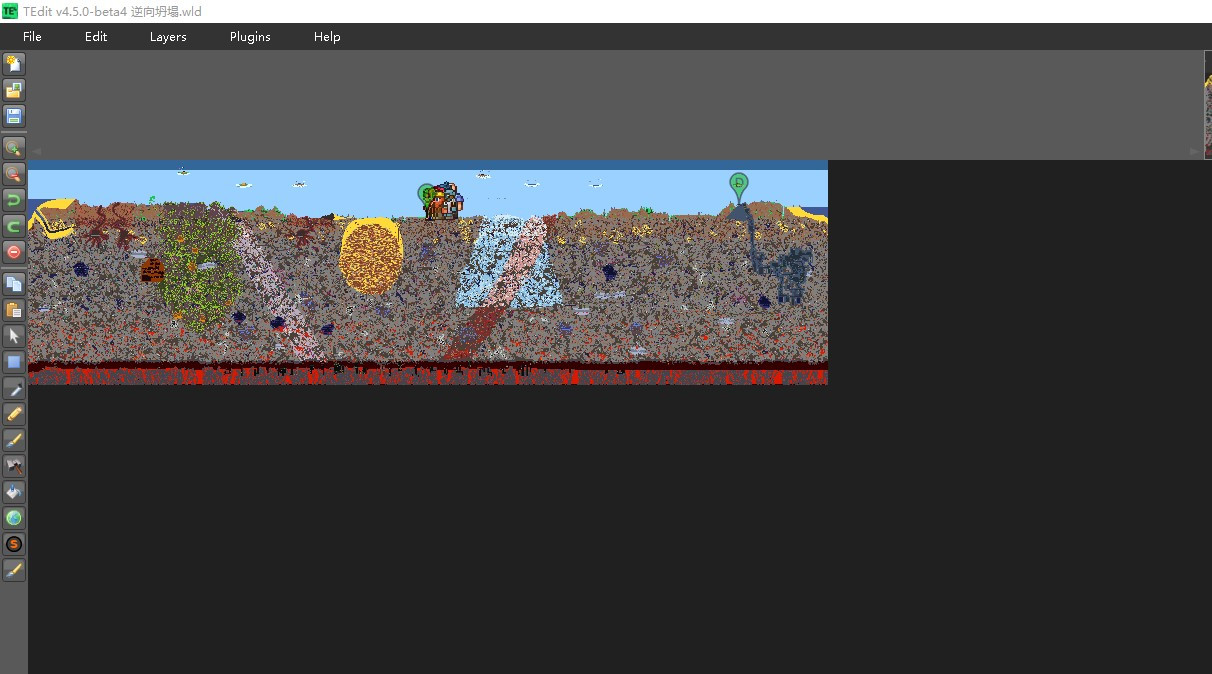
Task: Click the green spawn point marker
Action: click(x=426, y=194)
